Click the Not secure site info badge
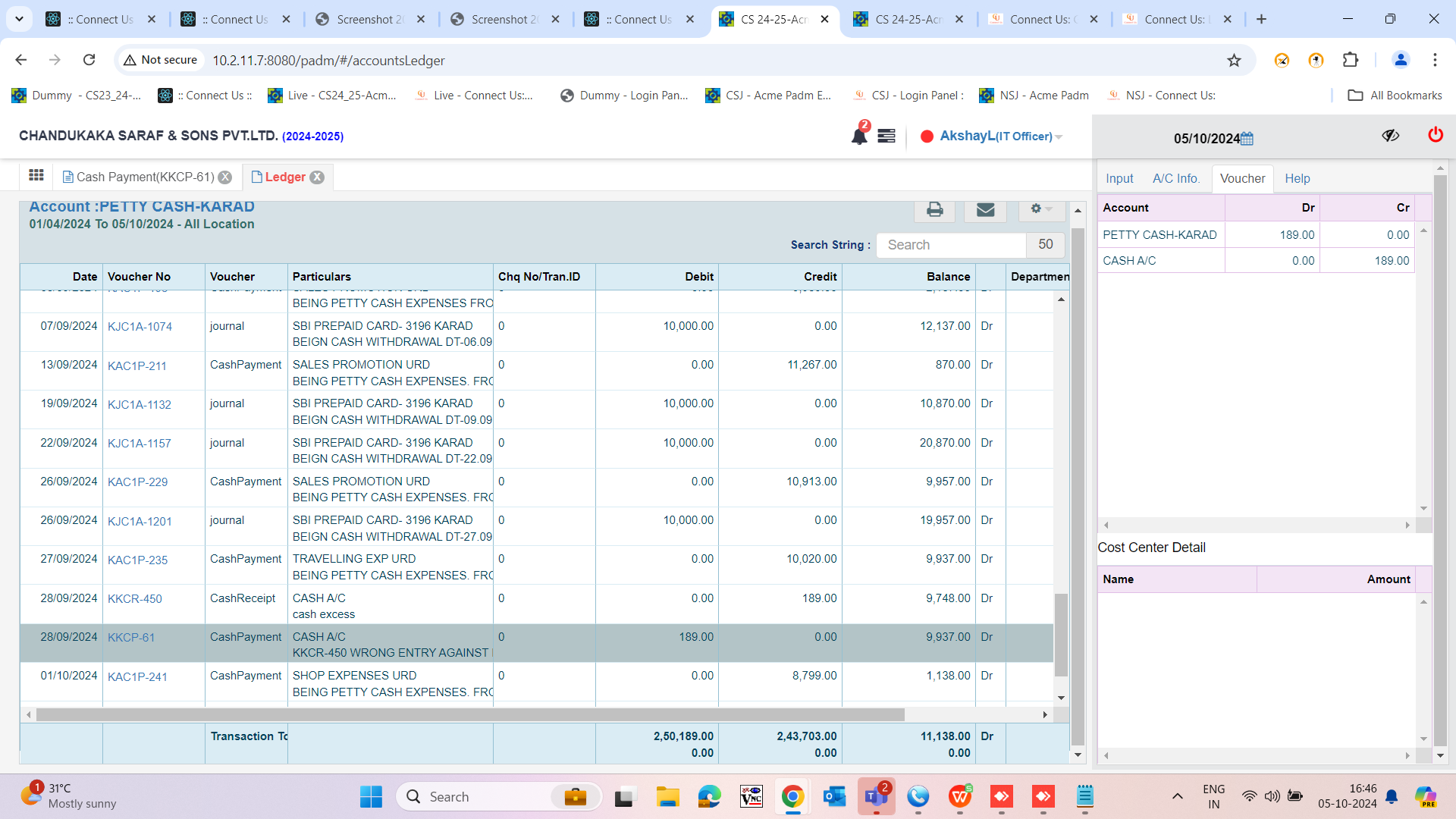1456x819 pixels. [x=160, y=60]
